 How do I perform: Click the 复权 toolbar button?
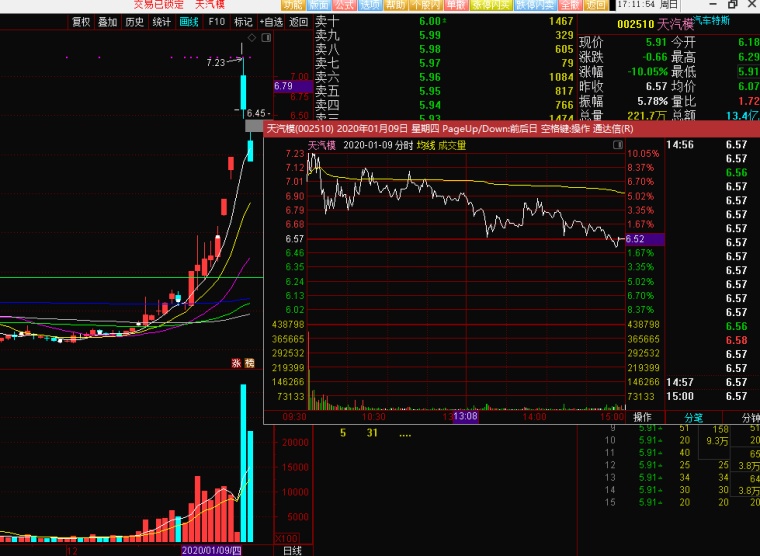click(x=81, y=22)
